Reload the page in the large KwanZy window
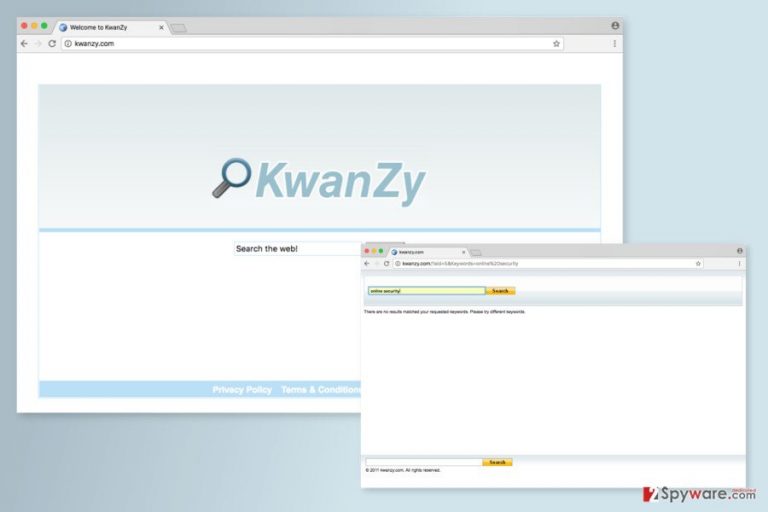The width and height of the screenshot is (768, 512). click(52, 44)
